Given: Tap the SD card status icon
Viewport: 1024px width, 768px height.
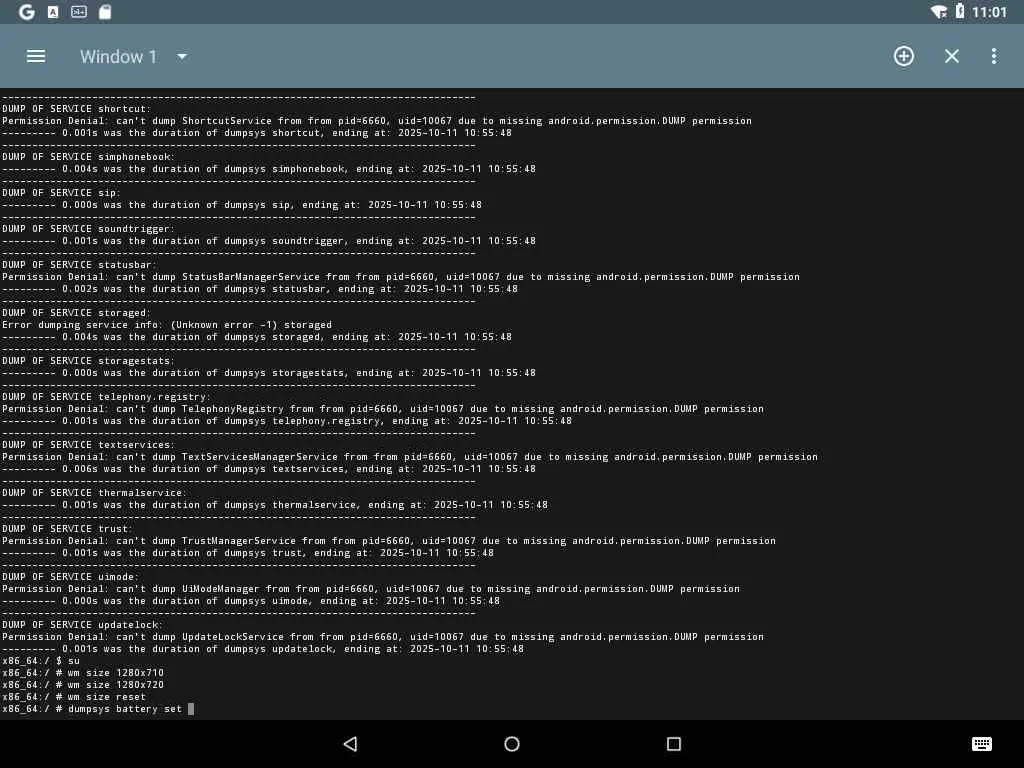Looking at the screenshot, I should (104, 12).
